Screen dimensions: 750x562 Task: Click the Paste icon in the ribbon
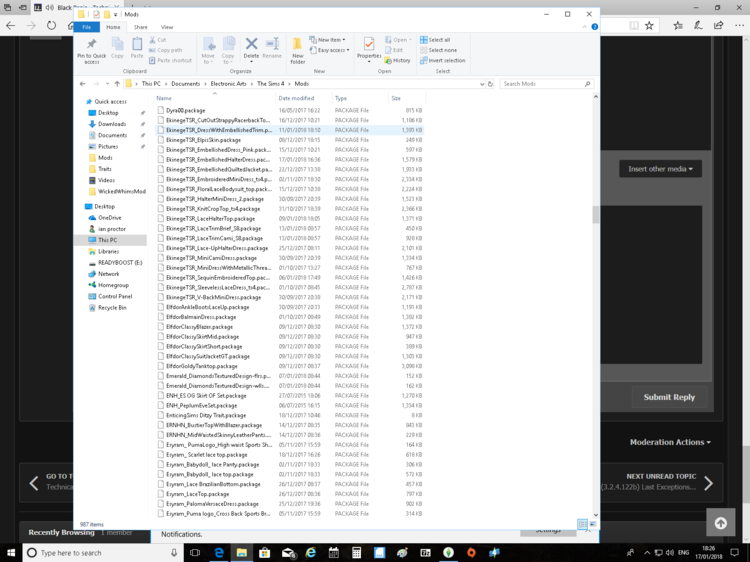coord(137,48)
